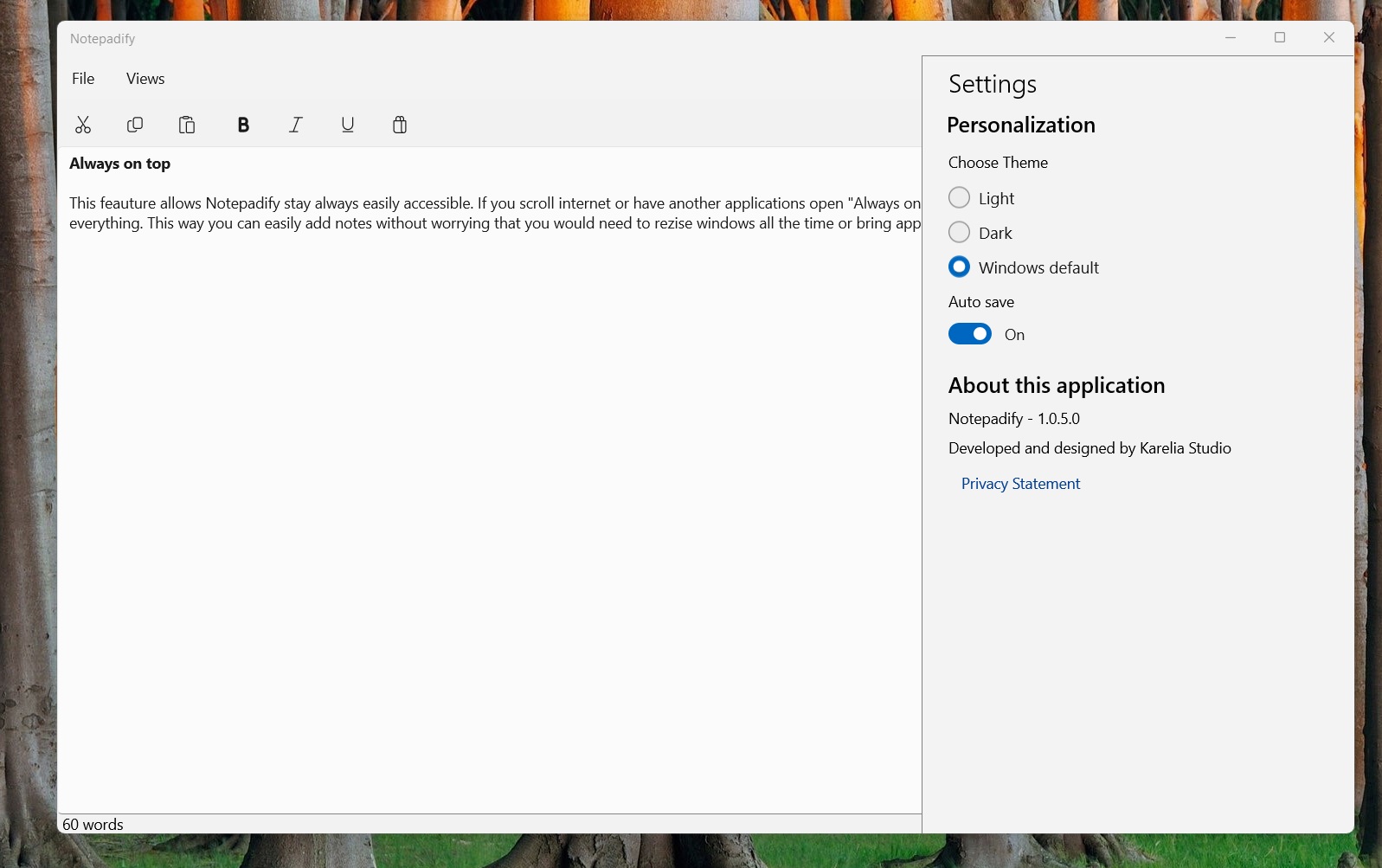
Task: Select the Dark theme option
Action: point(959,233)
